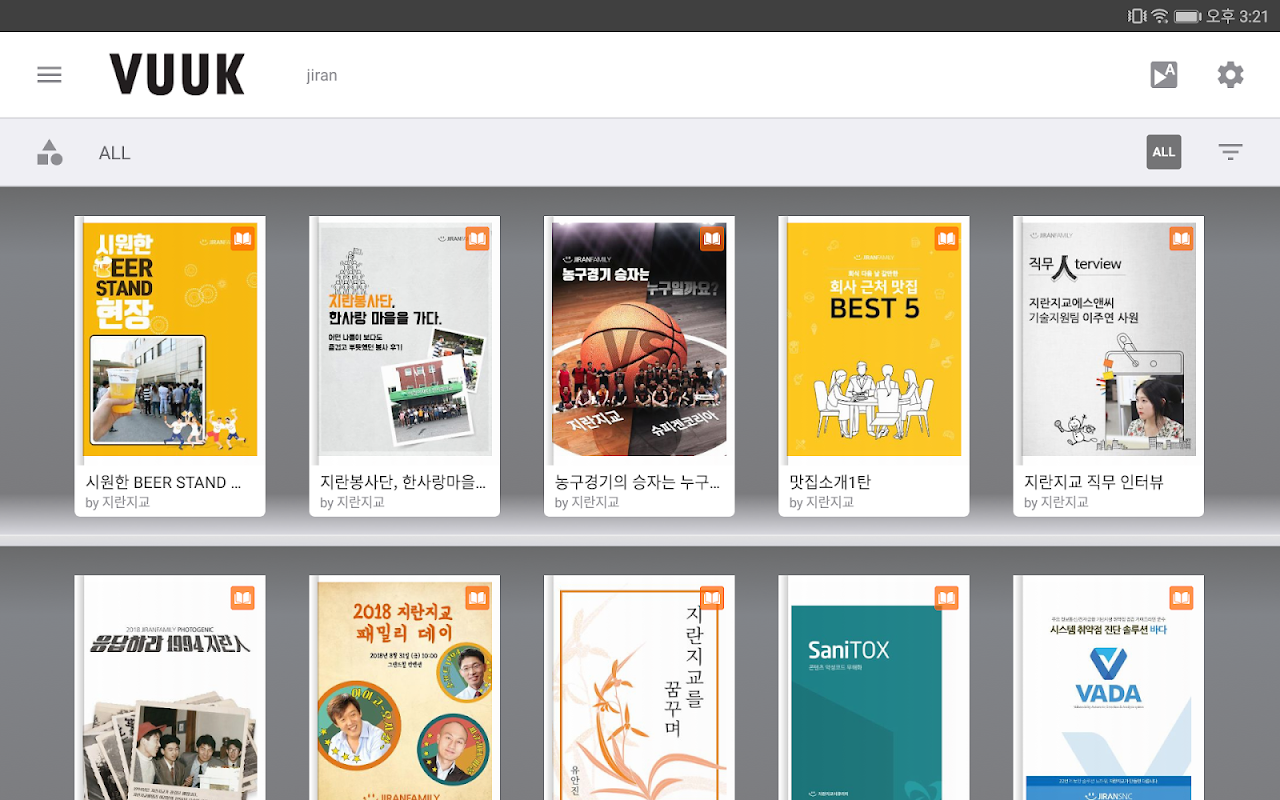Open the 2018 지란지교 패밀리 데이 cover
Screen dimensions: 1280x800
coord(405,690)
